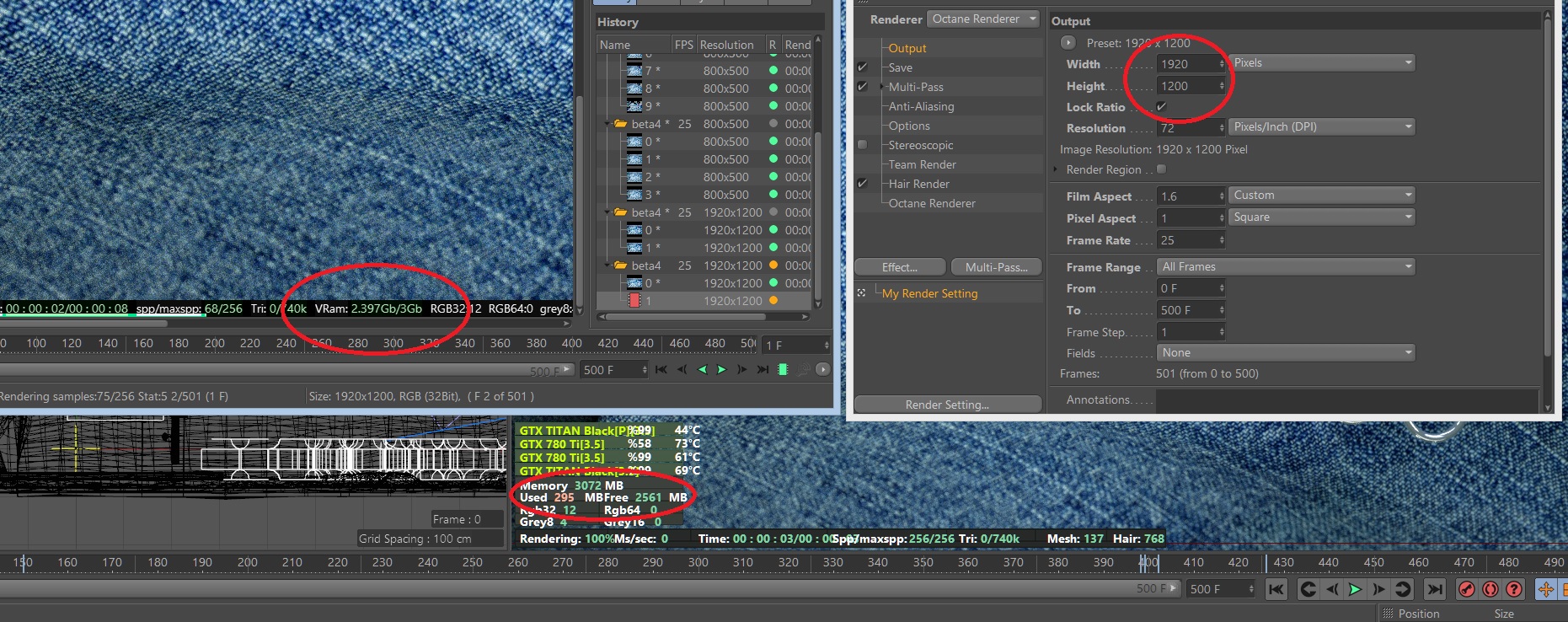Click the To frame field showing 500 F
This screenshot has height=622, width=1568.
tap(1191, 310)
